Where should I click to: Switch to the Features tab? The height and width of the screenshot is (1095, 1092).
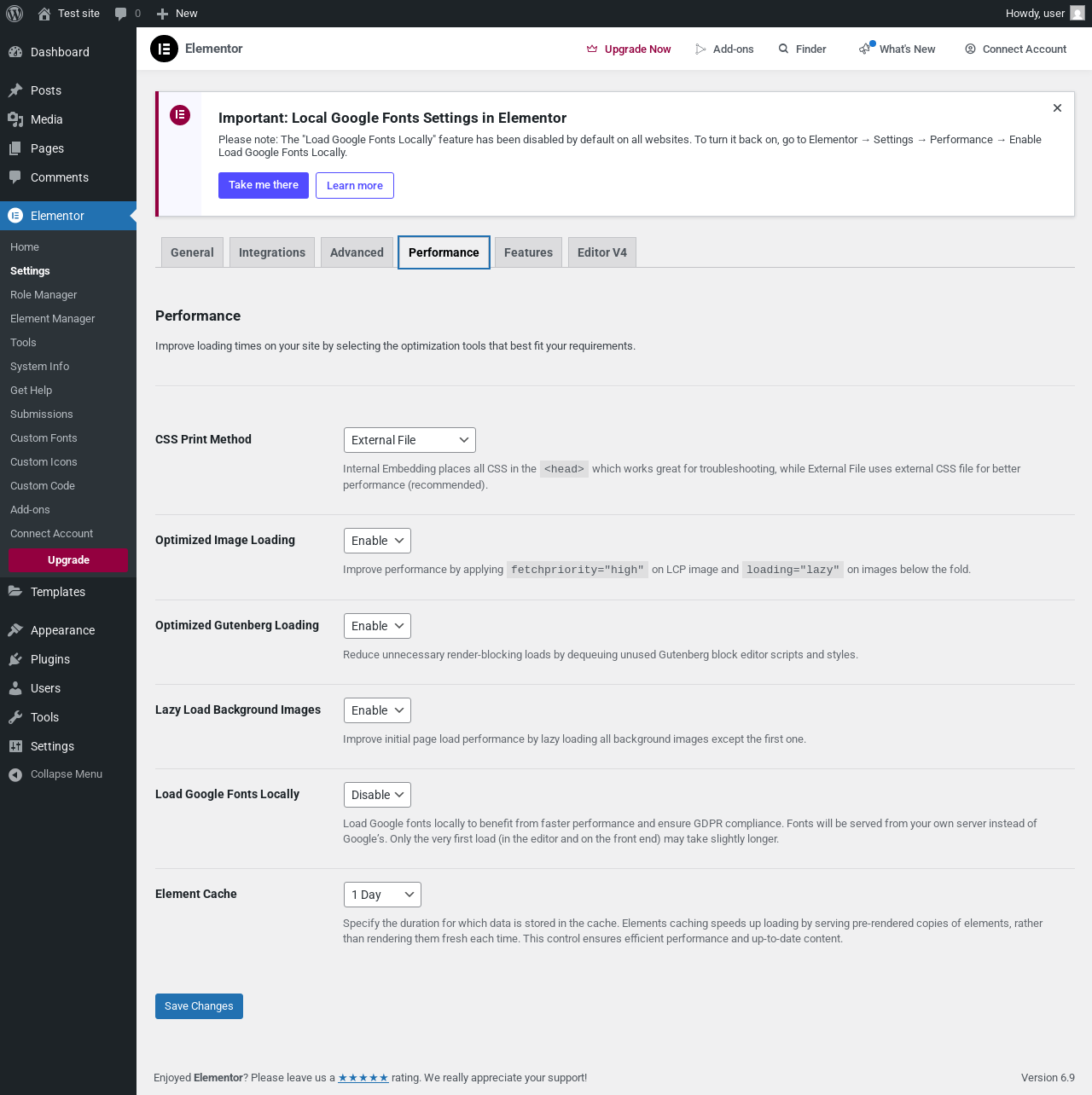pyautogui.click(x=528, y=252)
